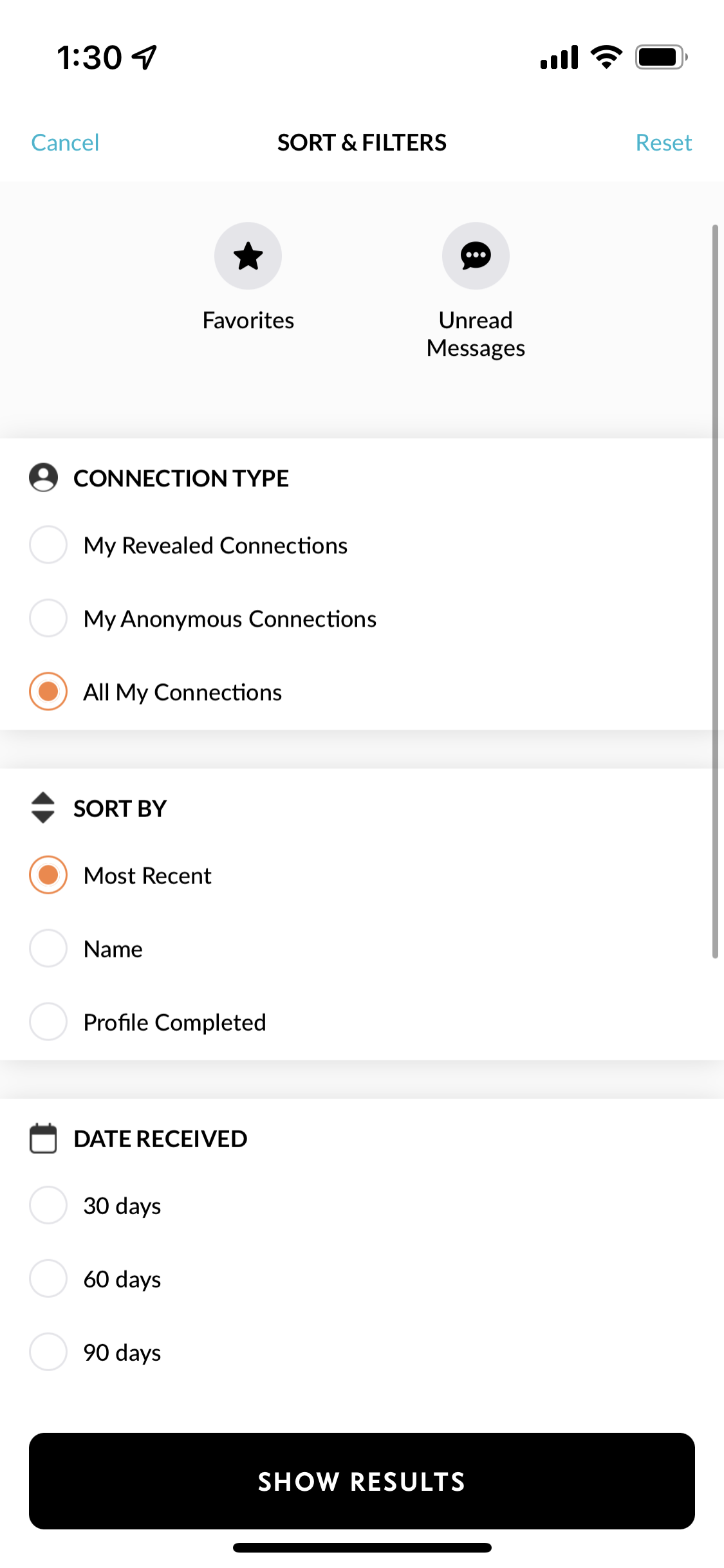Tap the battery icon in status bar
The height and width of the screenshot is (1568, 724).
point(661,57)
